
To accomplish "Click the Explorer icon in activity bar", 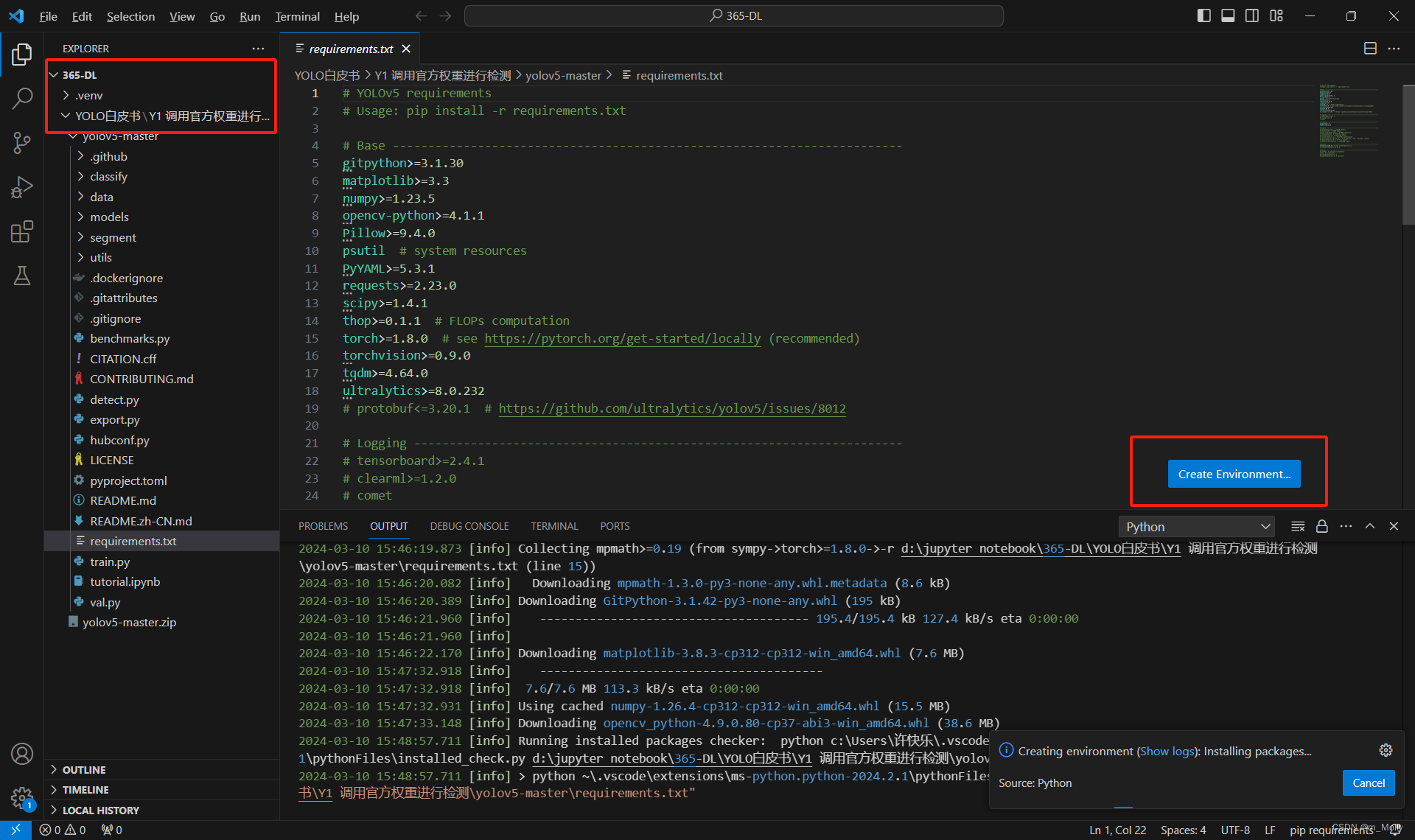I will point(22,53).
